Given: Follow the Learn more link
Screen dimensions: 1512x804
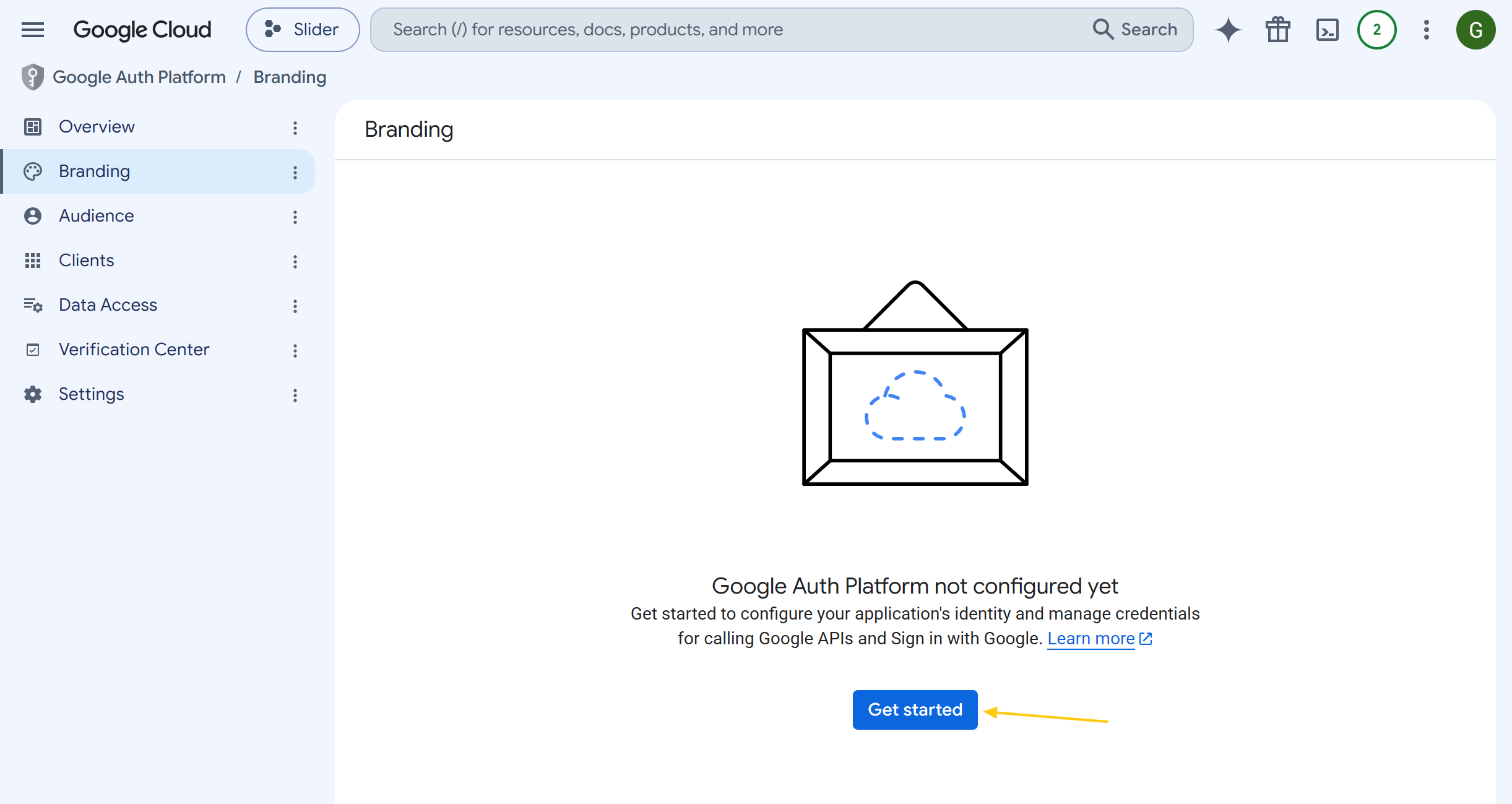Looking at the screenshot, I should pos(1091,638).
